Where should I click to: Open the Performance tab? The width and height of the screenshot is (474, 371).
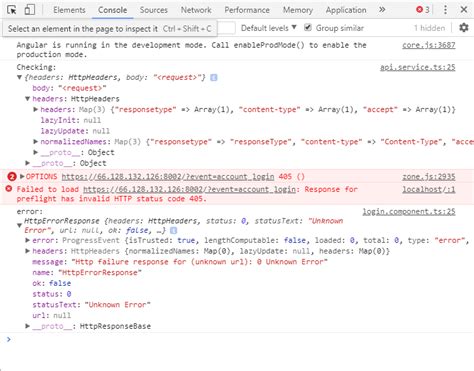247,10
